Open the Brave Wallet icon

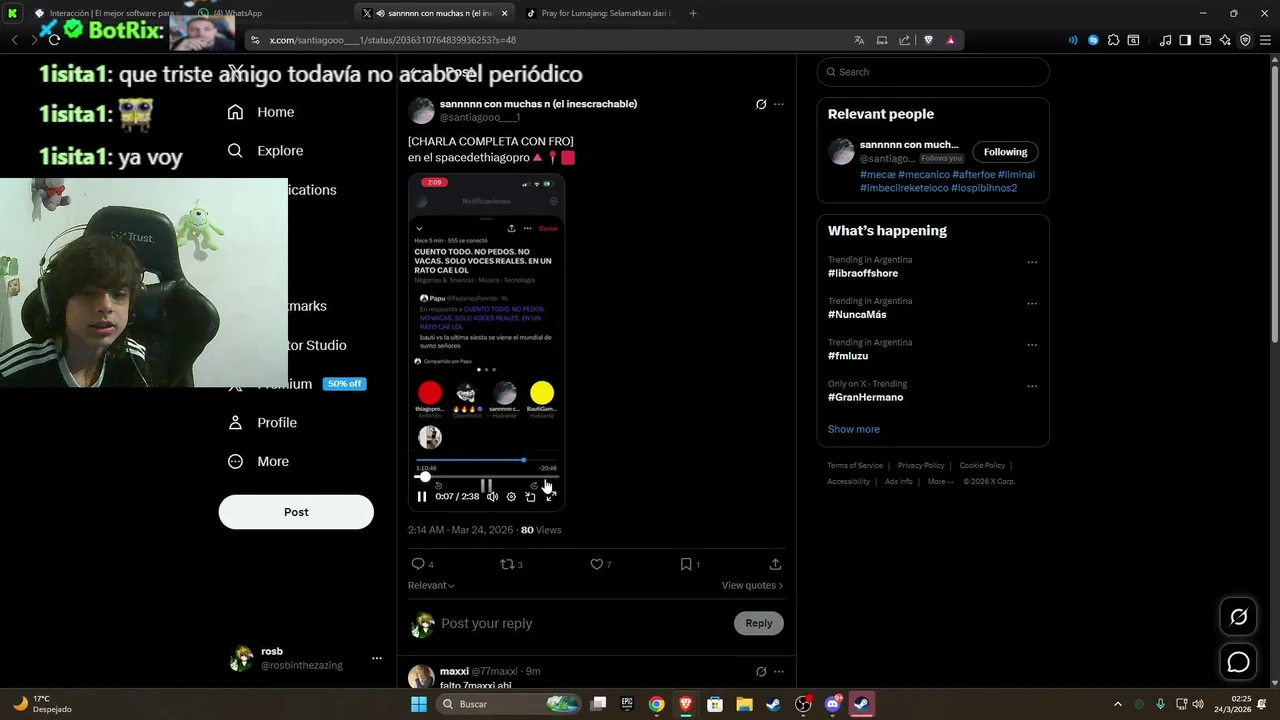pos(1205,40)
